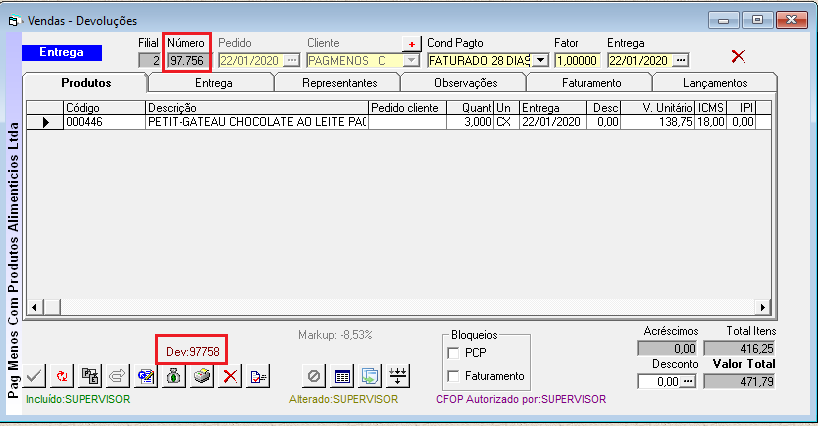Expand the Cond Pagto dropdown
Screen dimensions: 818x426
tap(541, 60)
